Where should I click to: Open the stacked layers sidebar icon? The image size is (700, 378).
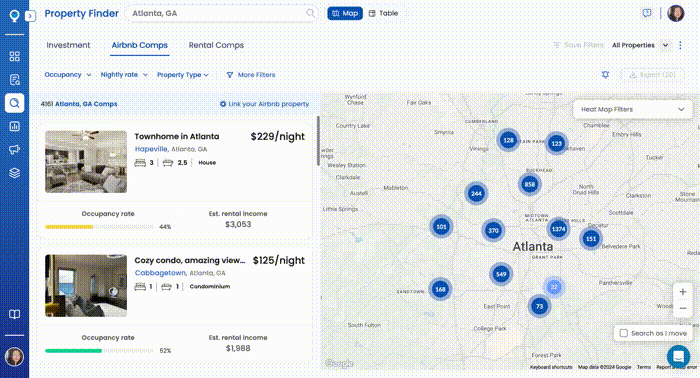(x=14, y=173)
